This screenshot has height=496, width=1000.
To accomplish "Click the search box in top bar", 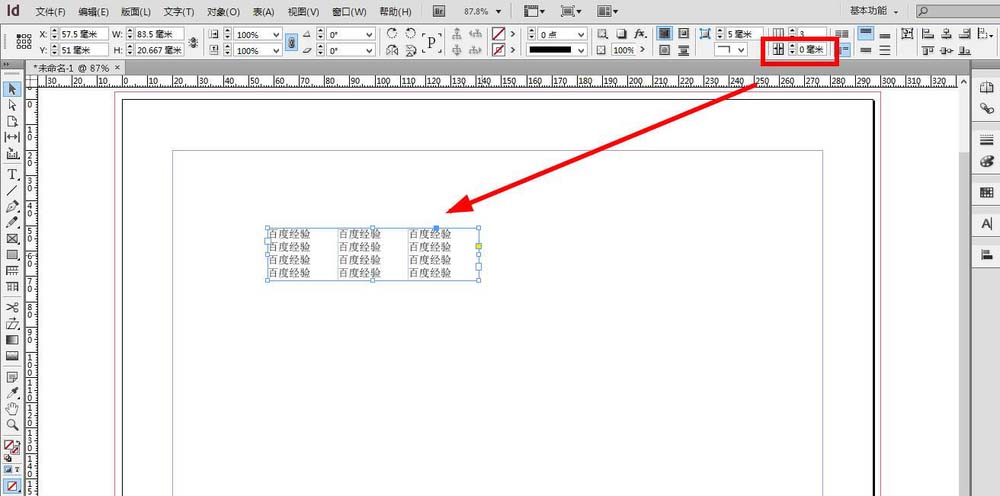I will tap(957, 11).
